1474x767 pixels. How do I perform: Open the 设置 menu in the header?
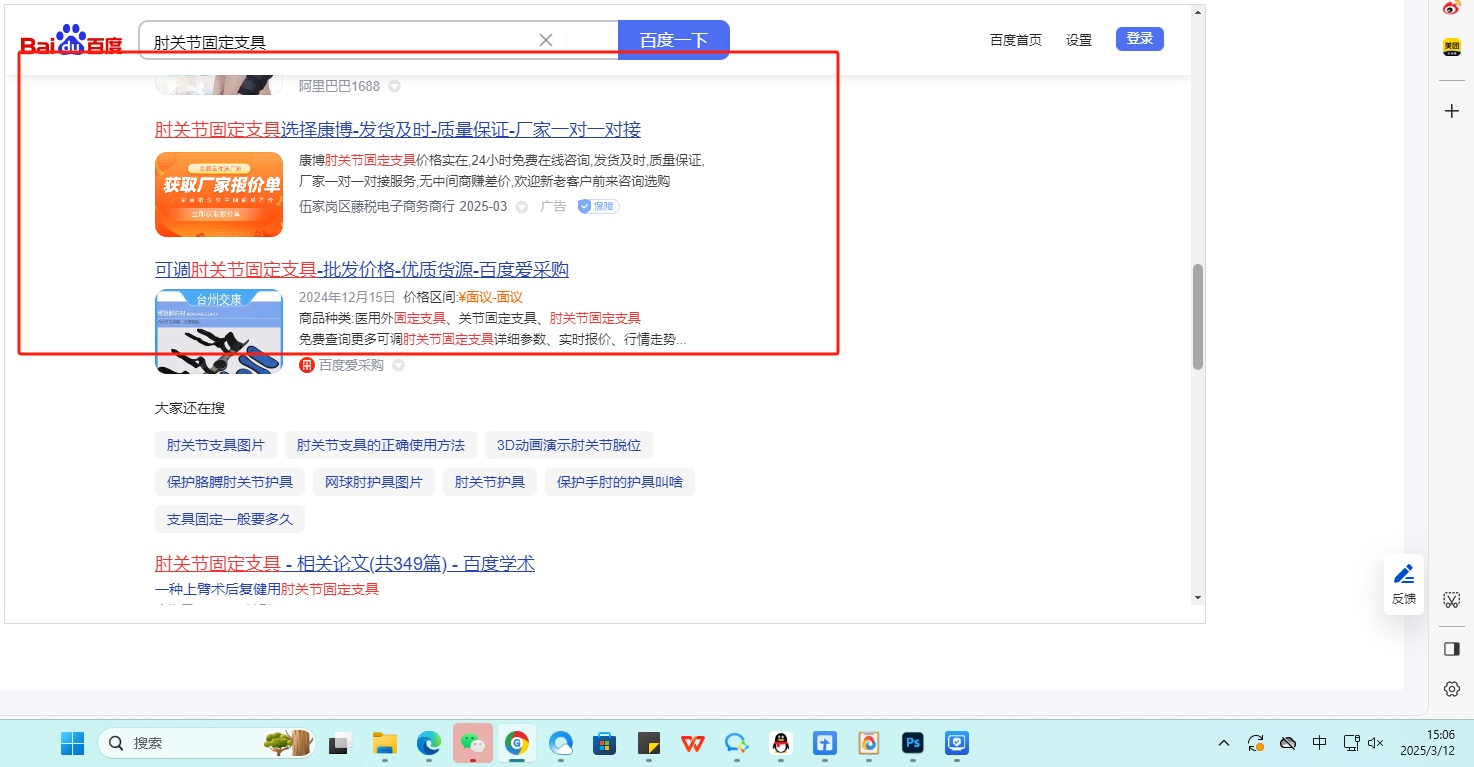1079,40
